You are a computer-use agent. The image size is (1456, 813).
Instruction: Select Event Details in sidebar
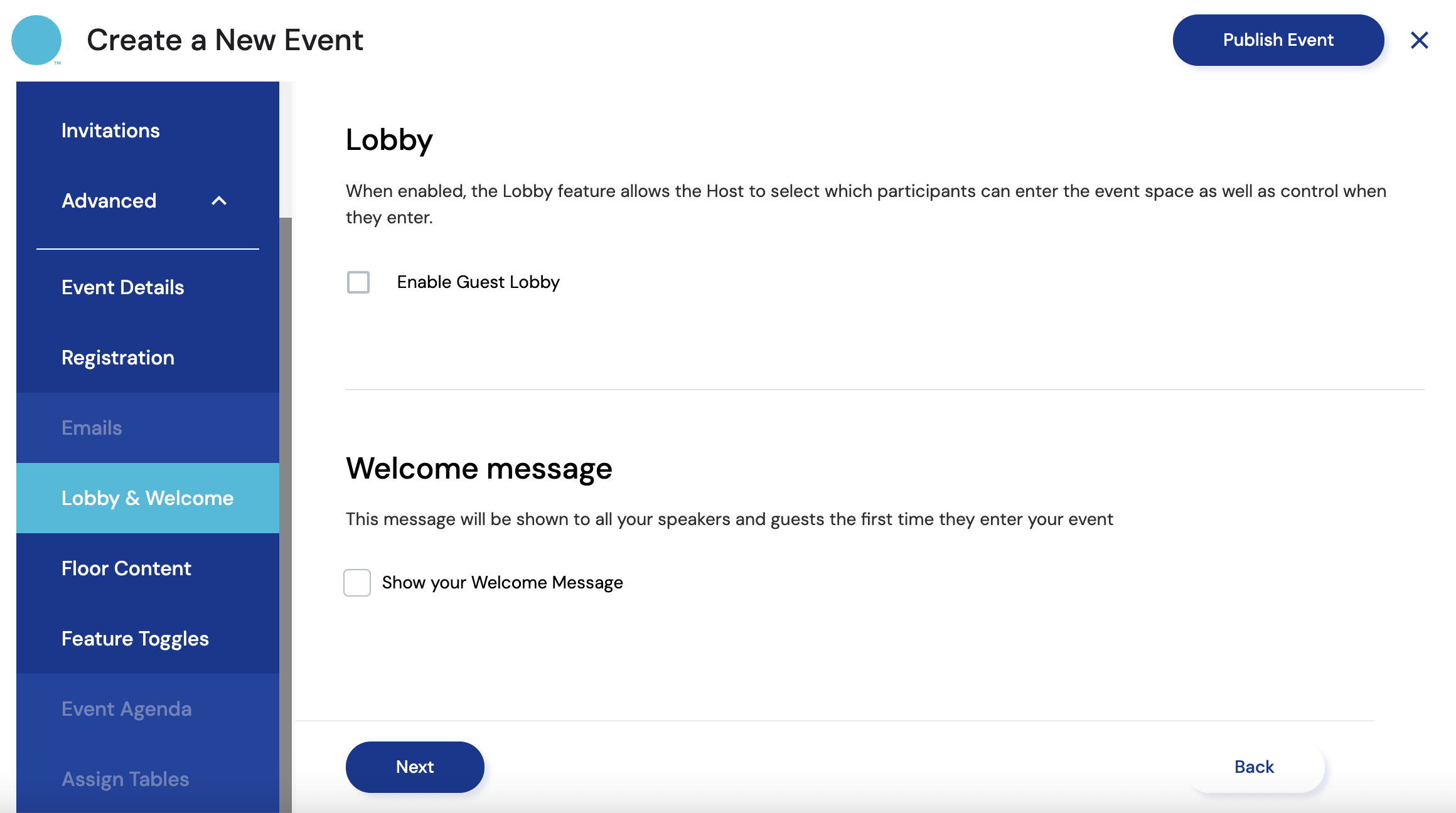point(122,287)
